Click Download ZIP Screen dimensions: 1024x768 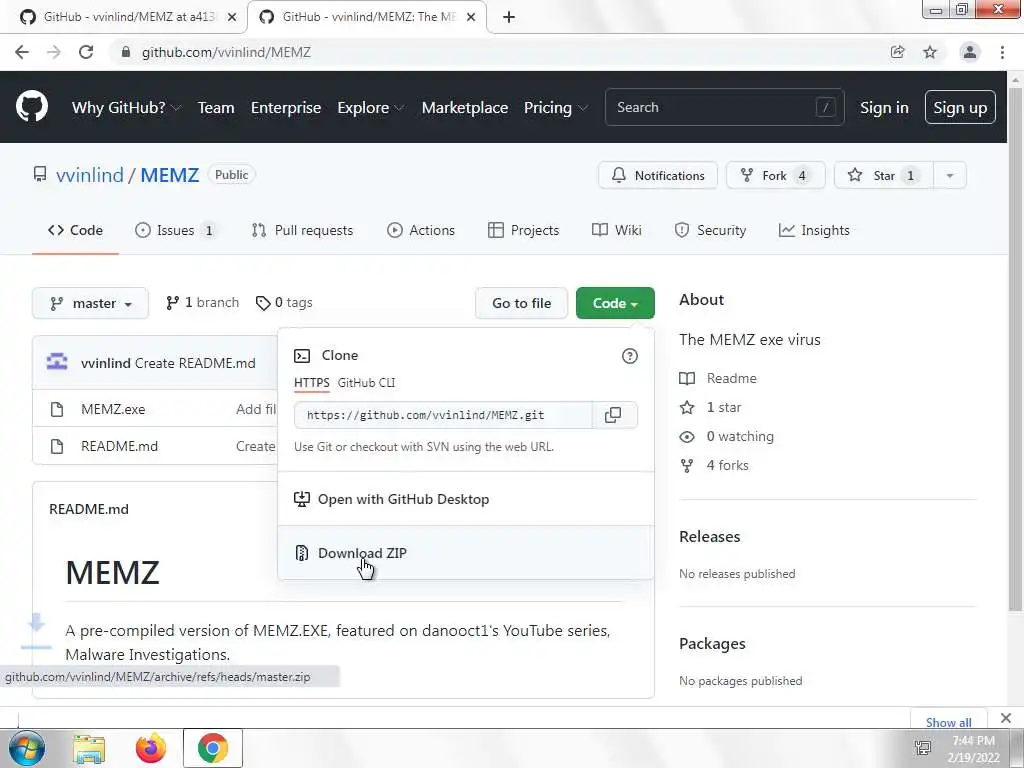click(466, 552)
